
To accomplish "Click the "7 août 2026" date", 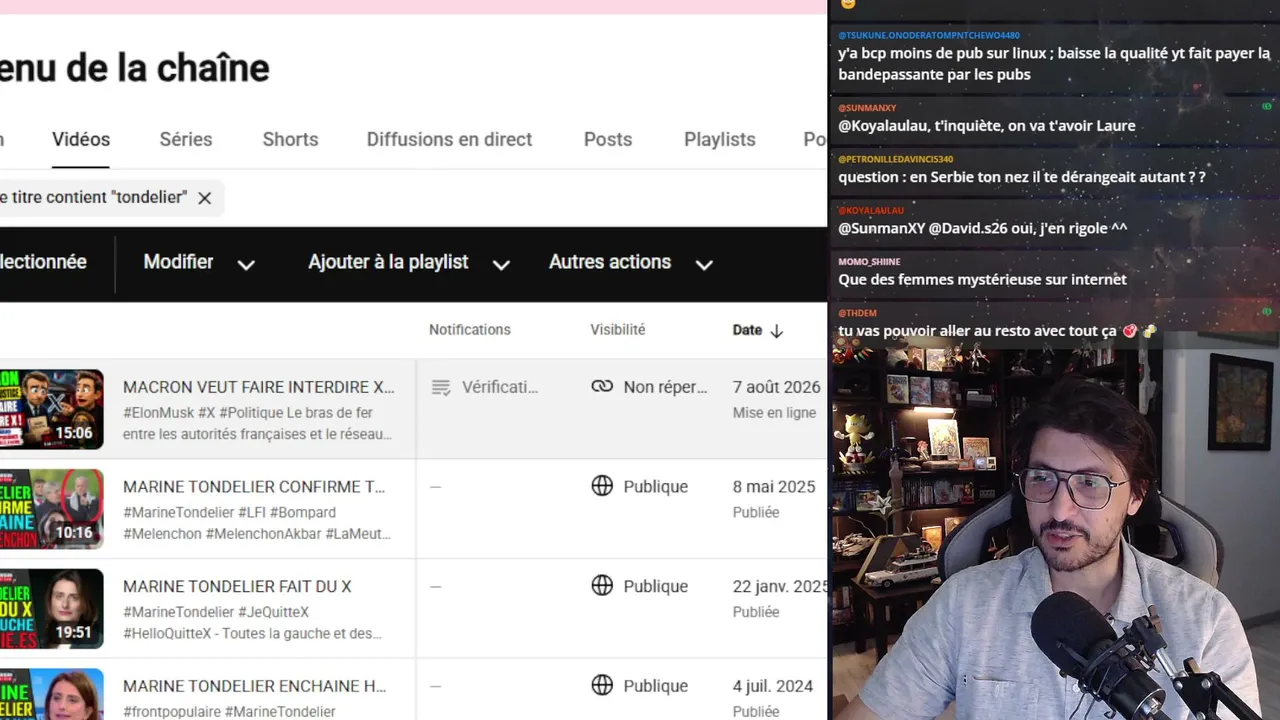I will pyautogui.click(x=776, y=387).
